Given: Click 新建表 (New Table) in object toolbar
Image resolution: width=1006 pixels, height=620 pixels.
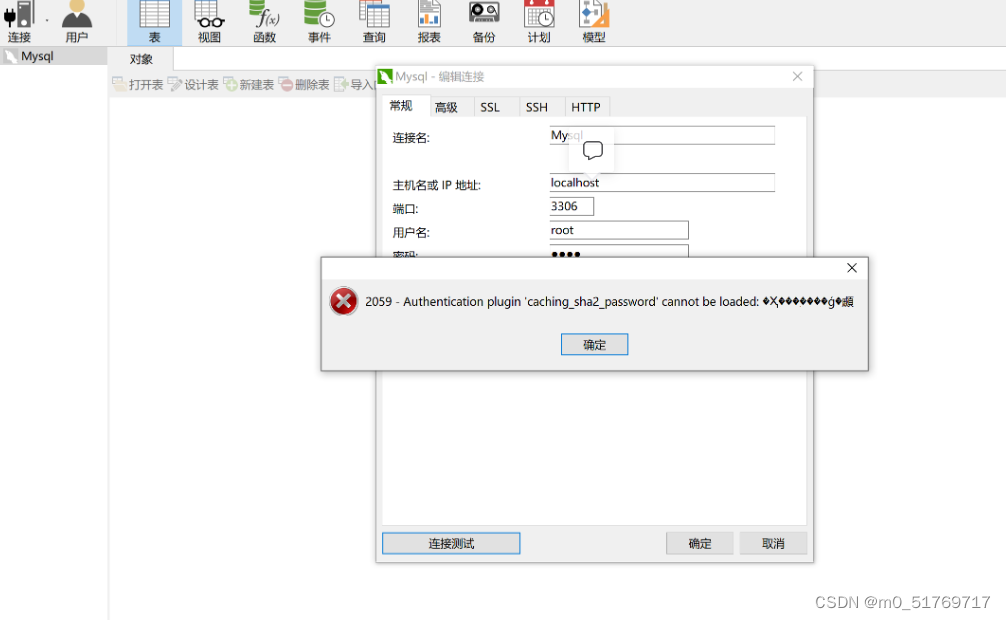Looking at the screenshot, I should pyautogui.click(x=248, y=85).
